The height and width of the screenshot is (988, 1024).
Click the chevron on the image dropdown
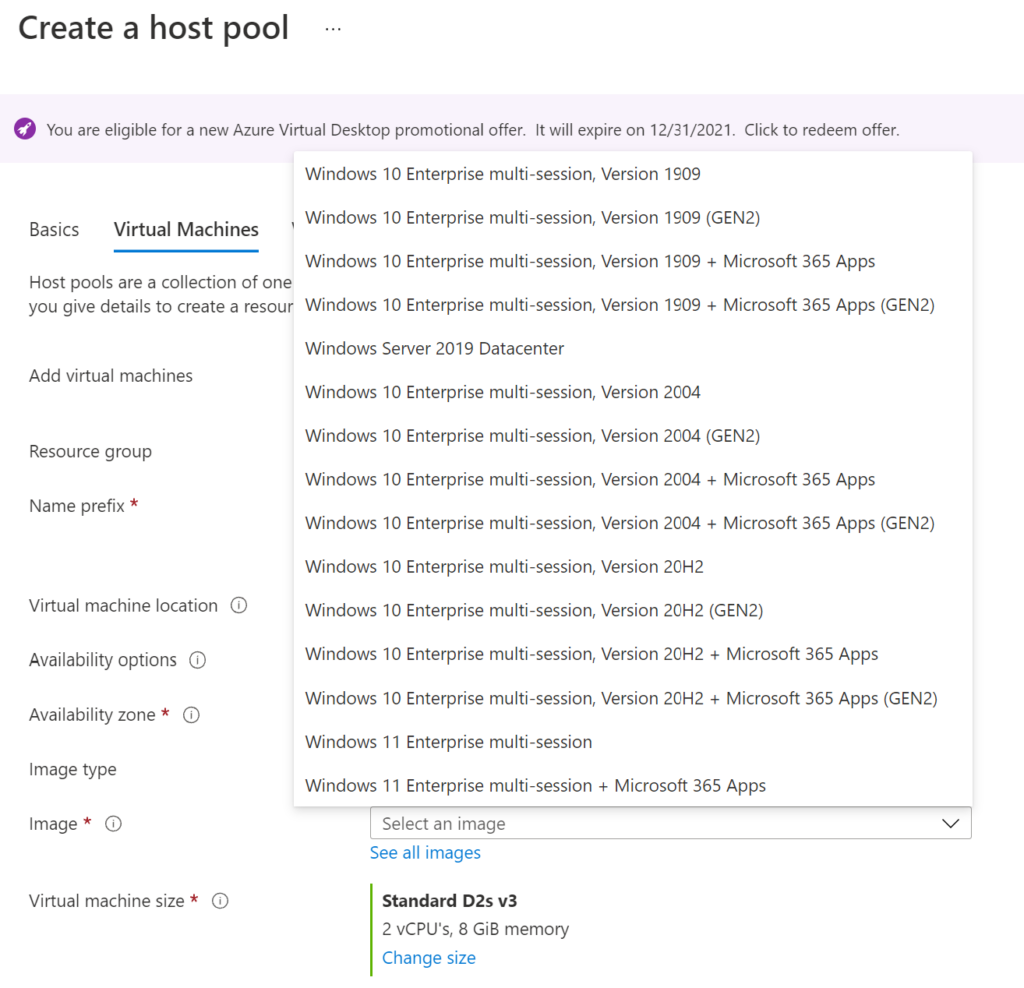(951, 823)
